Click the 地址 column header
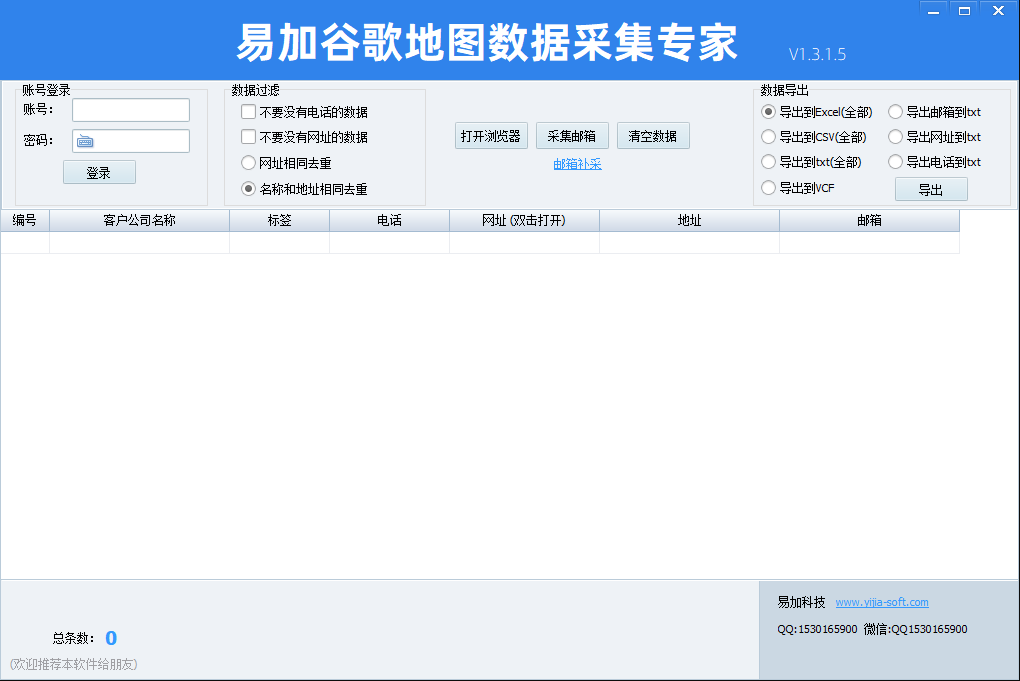The height and width of the screenshot is (681, 1020). 690,220
